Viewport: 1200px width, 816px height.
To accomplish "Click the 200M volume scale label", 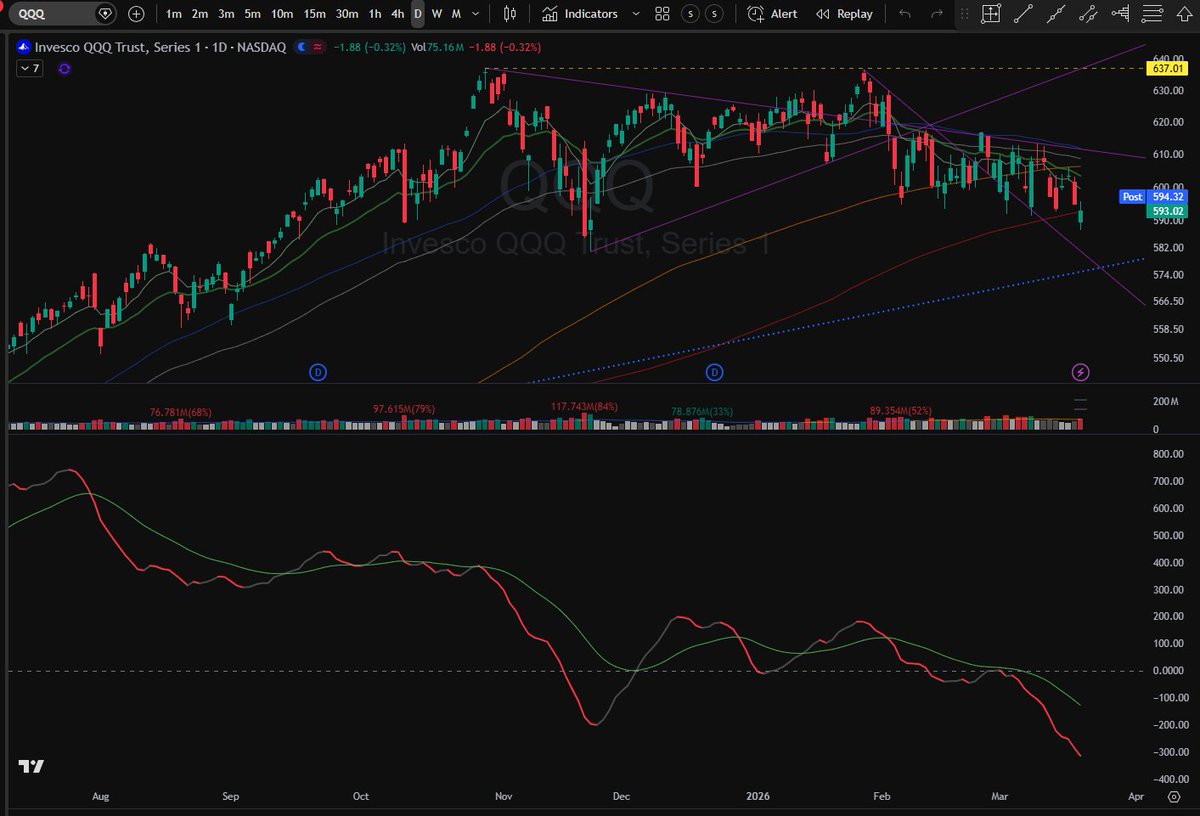I will (1166, 401).
